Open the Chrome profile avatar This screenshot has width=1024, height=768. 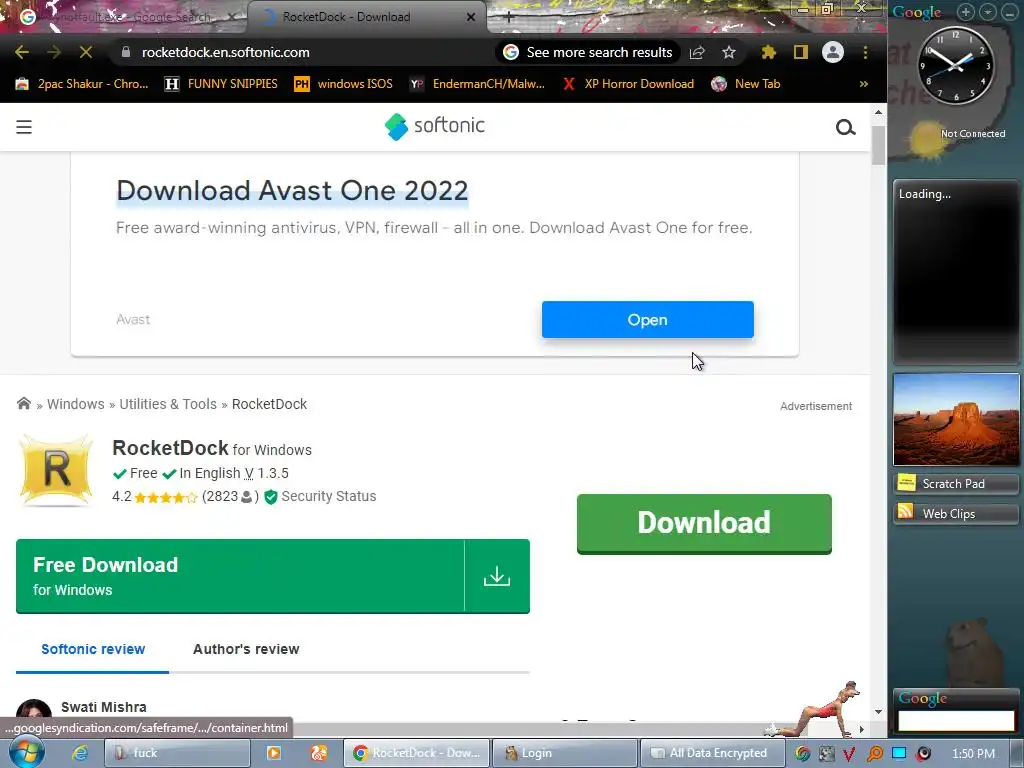(x=833, y=52)
